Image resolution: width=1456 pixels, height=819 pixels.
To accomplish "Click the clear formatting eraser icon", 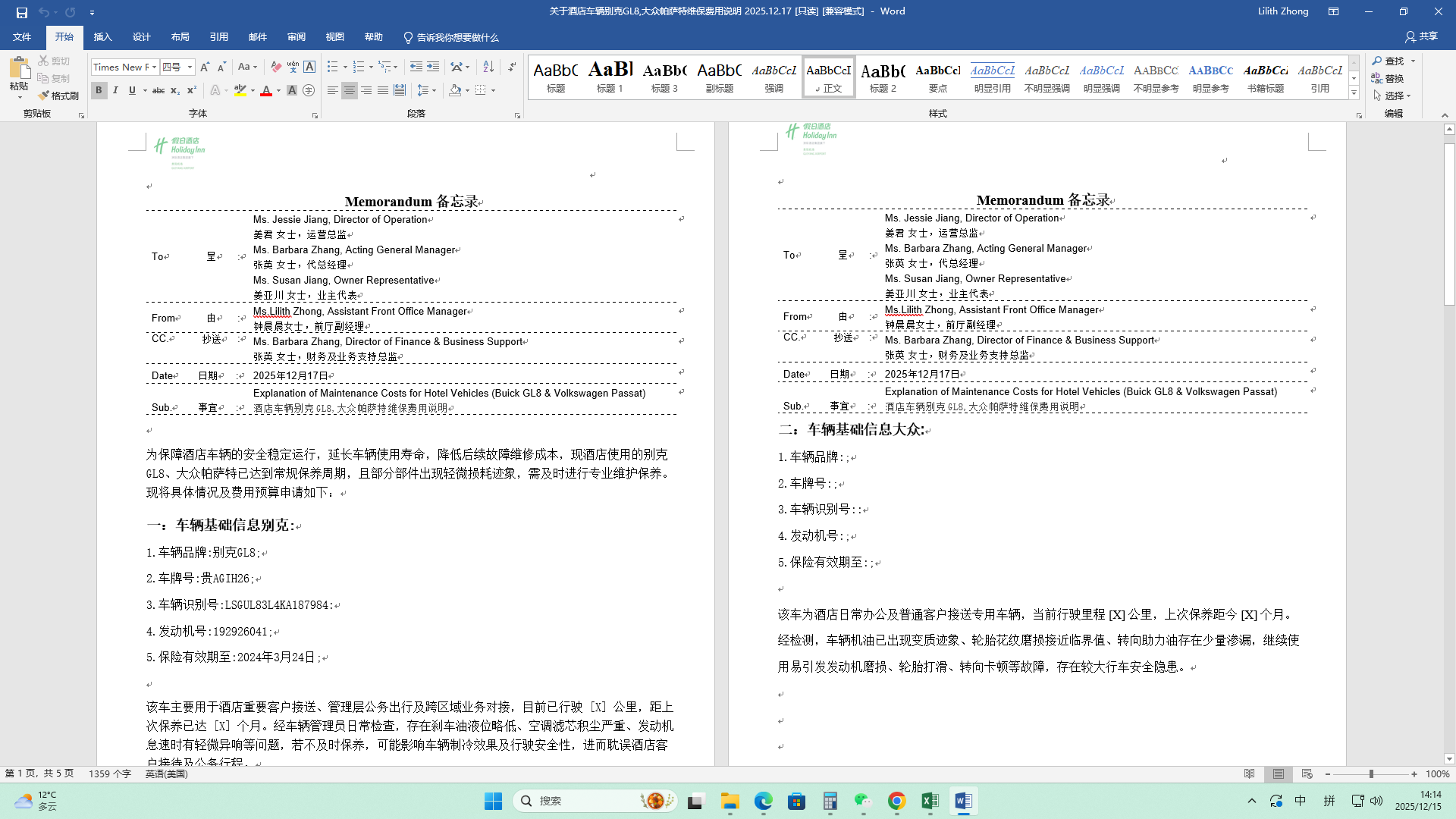I will [276, 67].
